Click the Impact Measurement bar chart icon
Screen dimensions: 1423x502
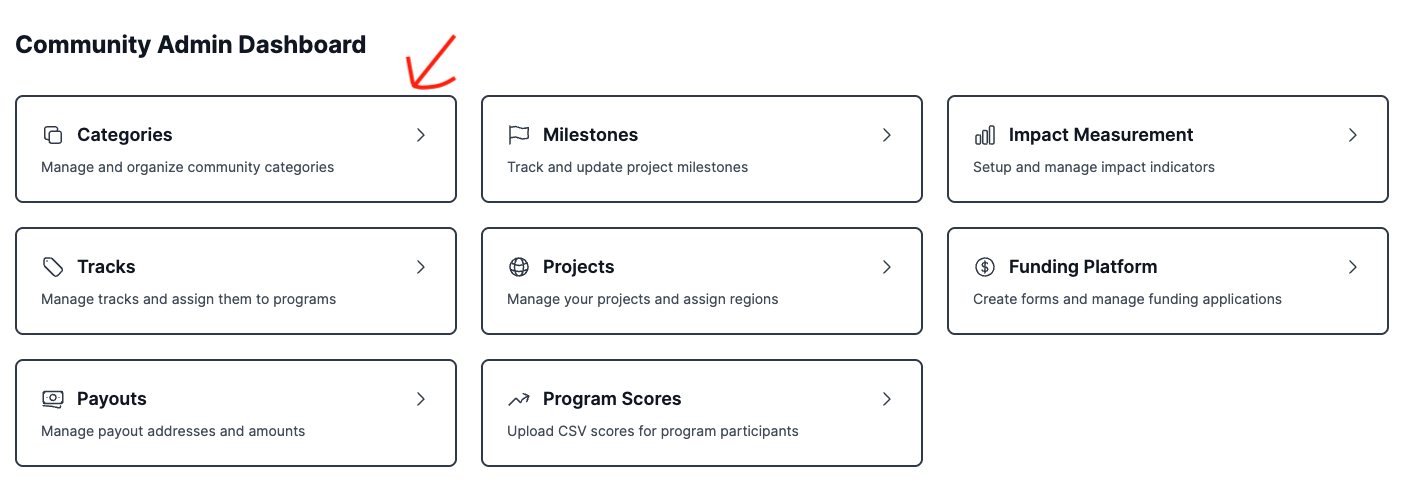(985, 135)
